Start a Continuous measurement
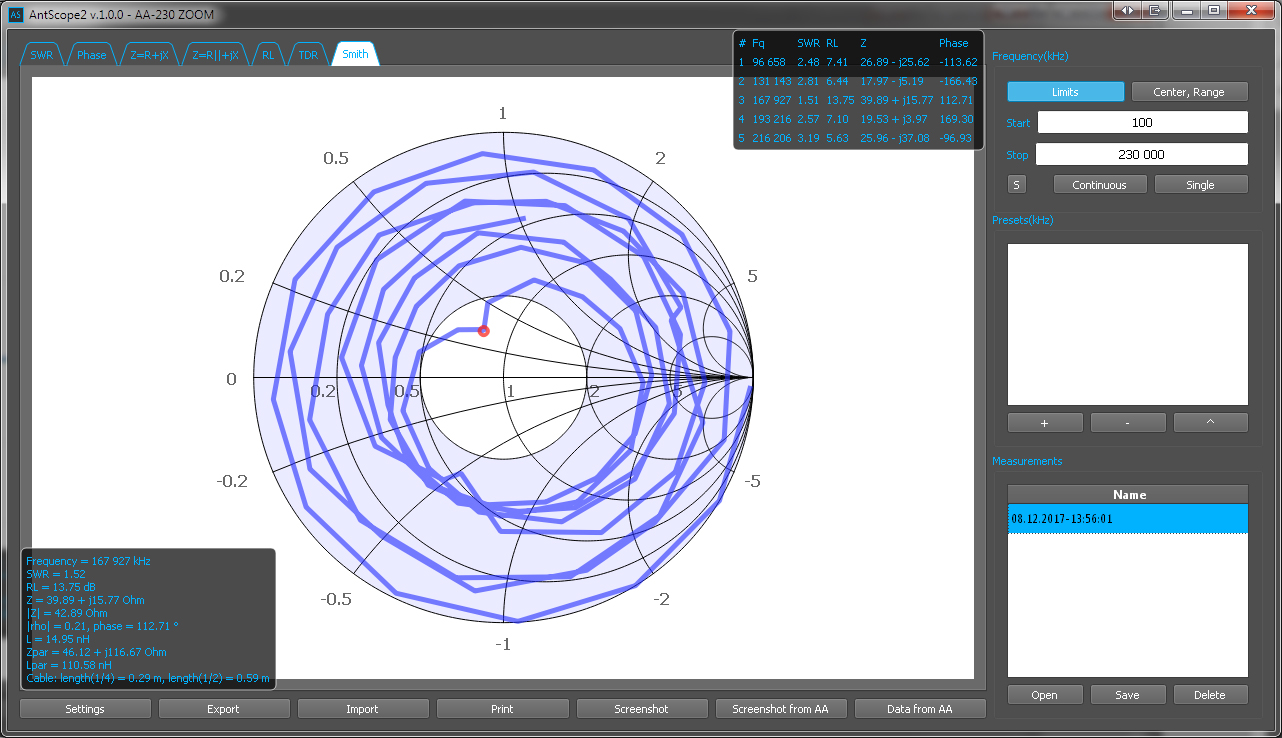This screenshot has height=738, width=1282. tap(1099, 185)
